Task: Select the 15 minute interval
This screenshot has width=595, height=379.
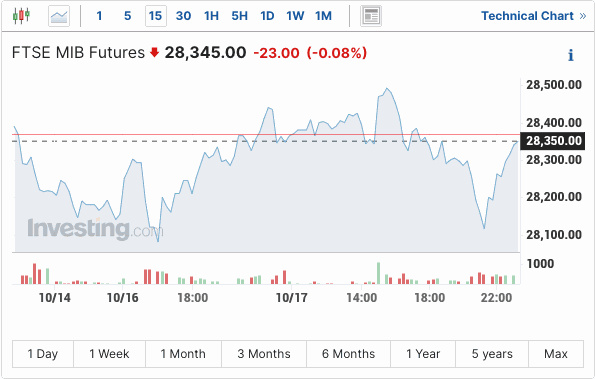Action: tap(156, 16)
